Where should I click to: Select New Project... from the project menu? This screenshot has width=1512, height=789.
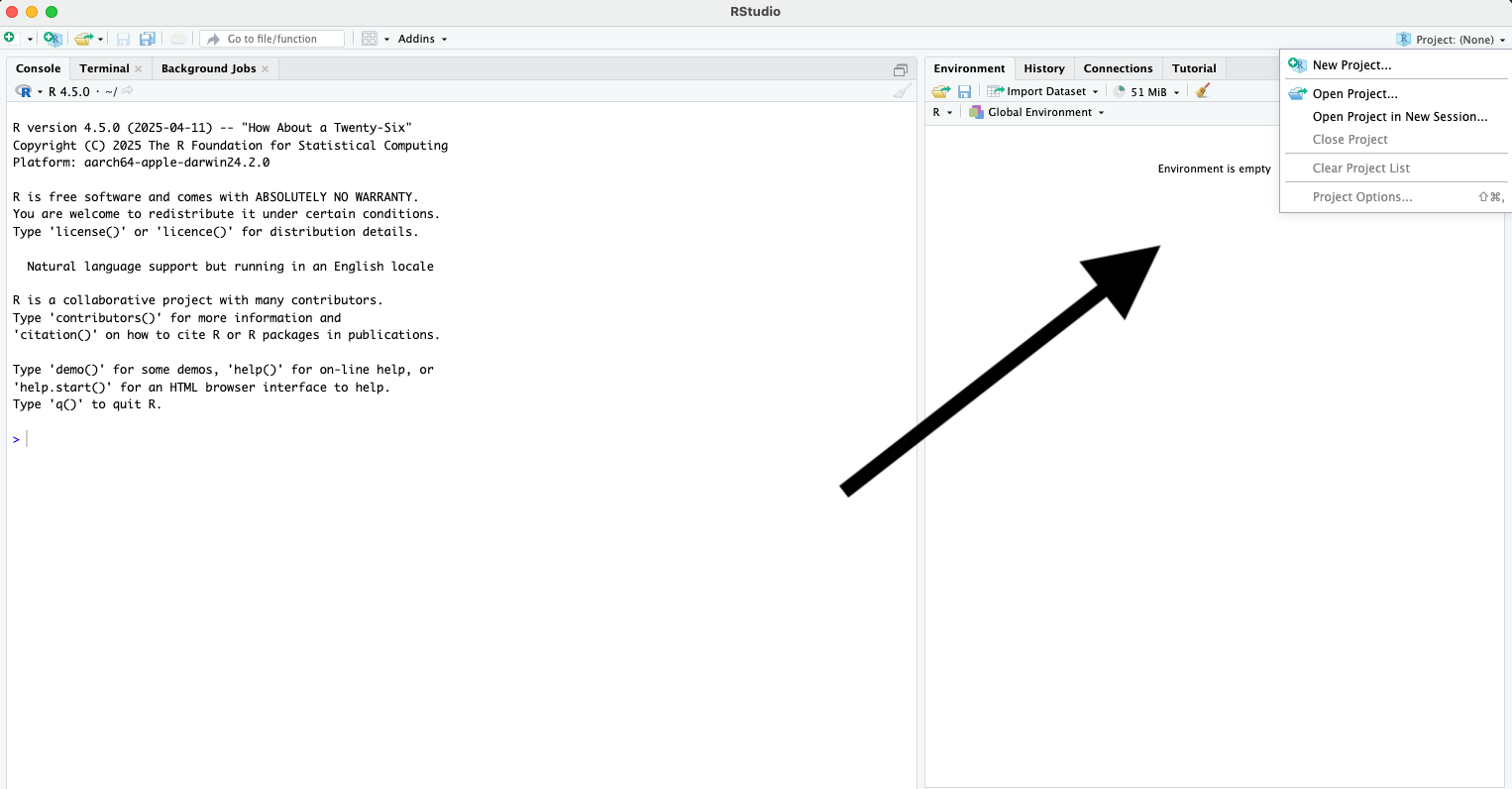pos(1351,65)
